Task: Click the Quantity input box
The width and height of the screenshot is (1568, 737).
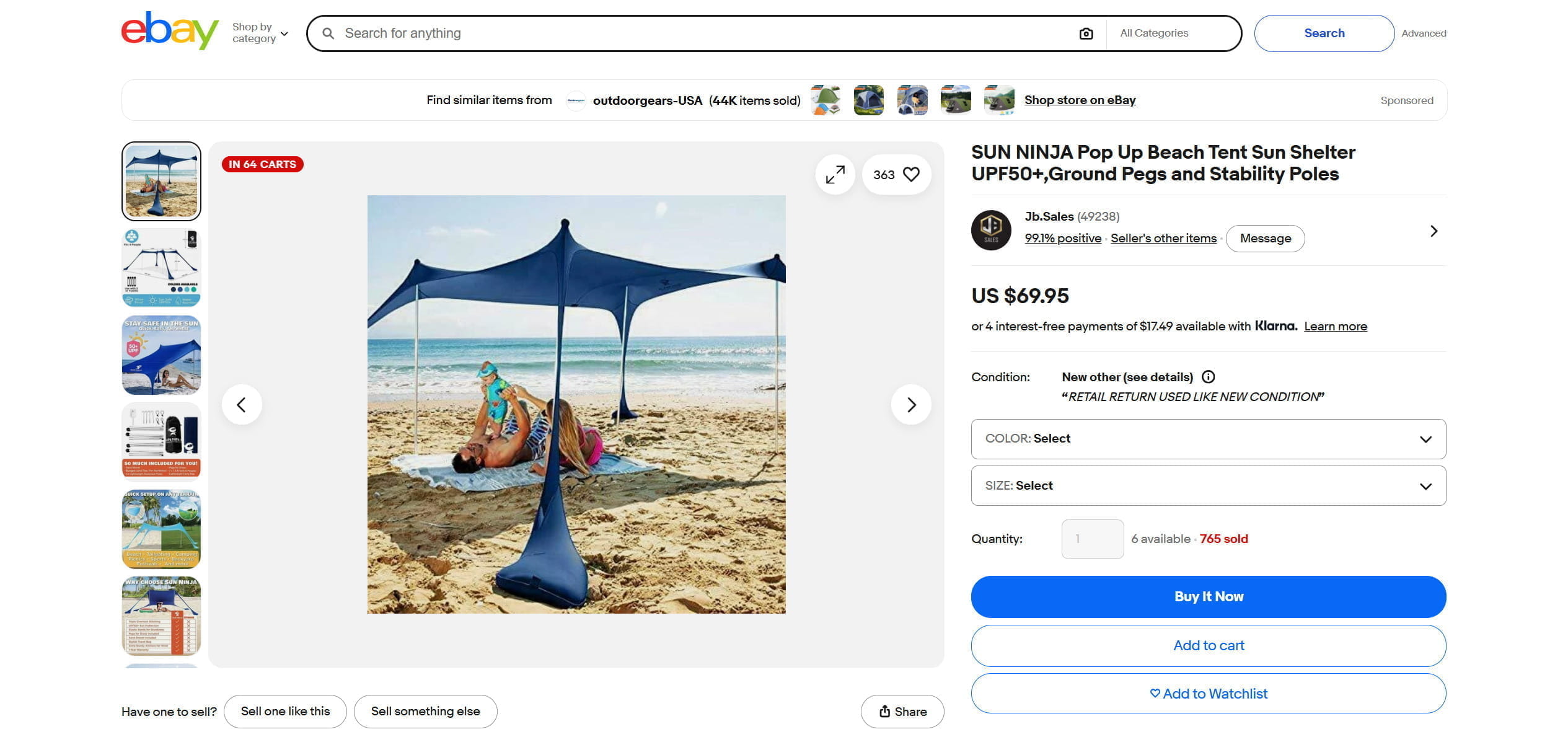Action: [x=1093, y=539]
